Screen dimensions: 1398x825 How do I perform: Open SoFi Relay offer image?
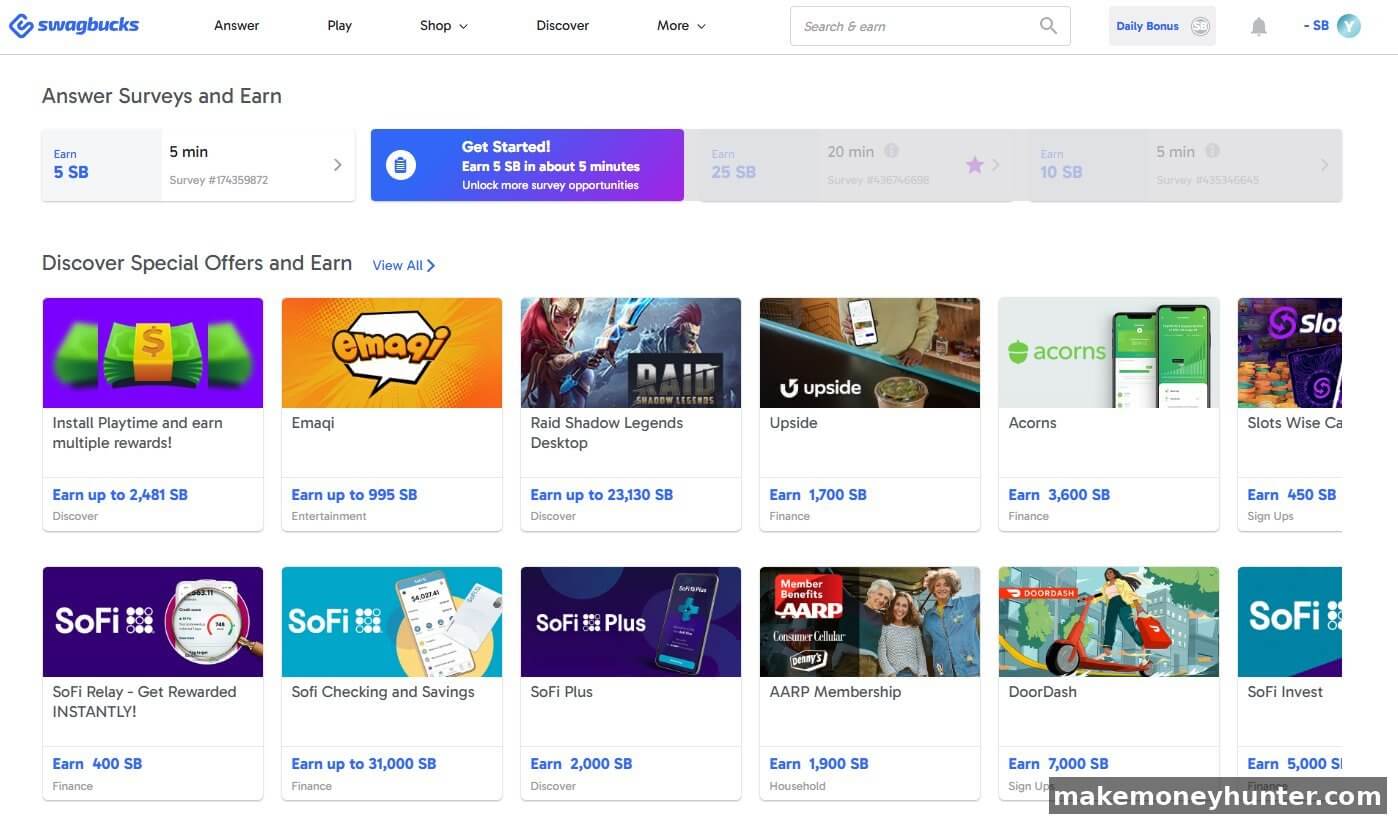click(x=153, y=622)
